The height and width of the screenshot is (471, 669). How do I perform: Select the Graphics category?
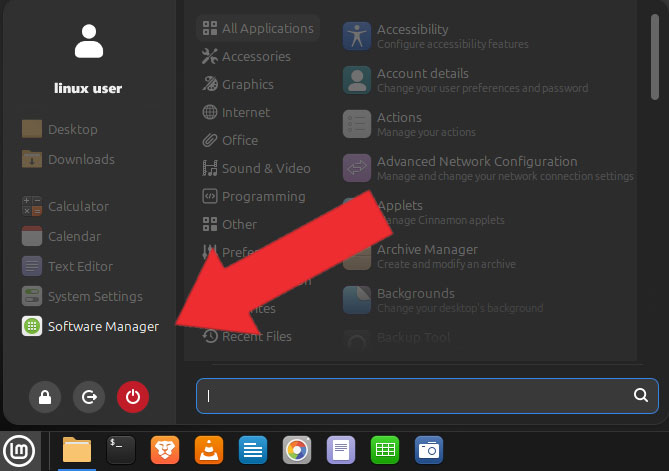(x=238, y=84)
